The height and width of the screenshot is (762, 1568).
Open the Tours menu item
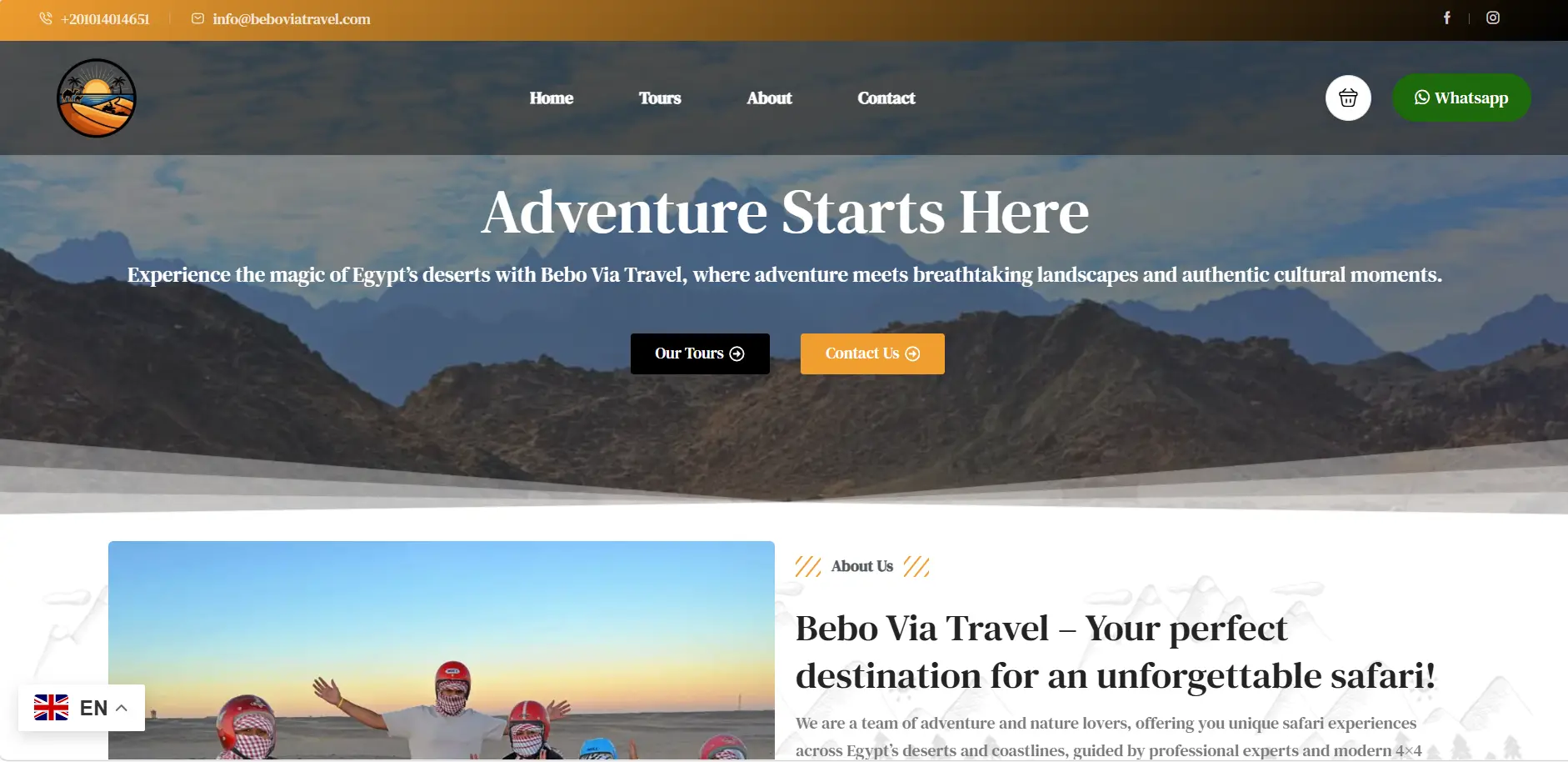(x=660, y=98)
